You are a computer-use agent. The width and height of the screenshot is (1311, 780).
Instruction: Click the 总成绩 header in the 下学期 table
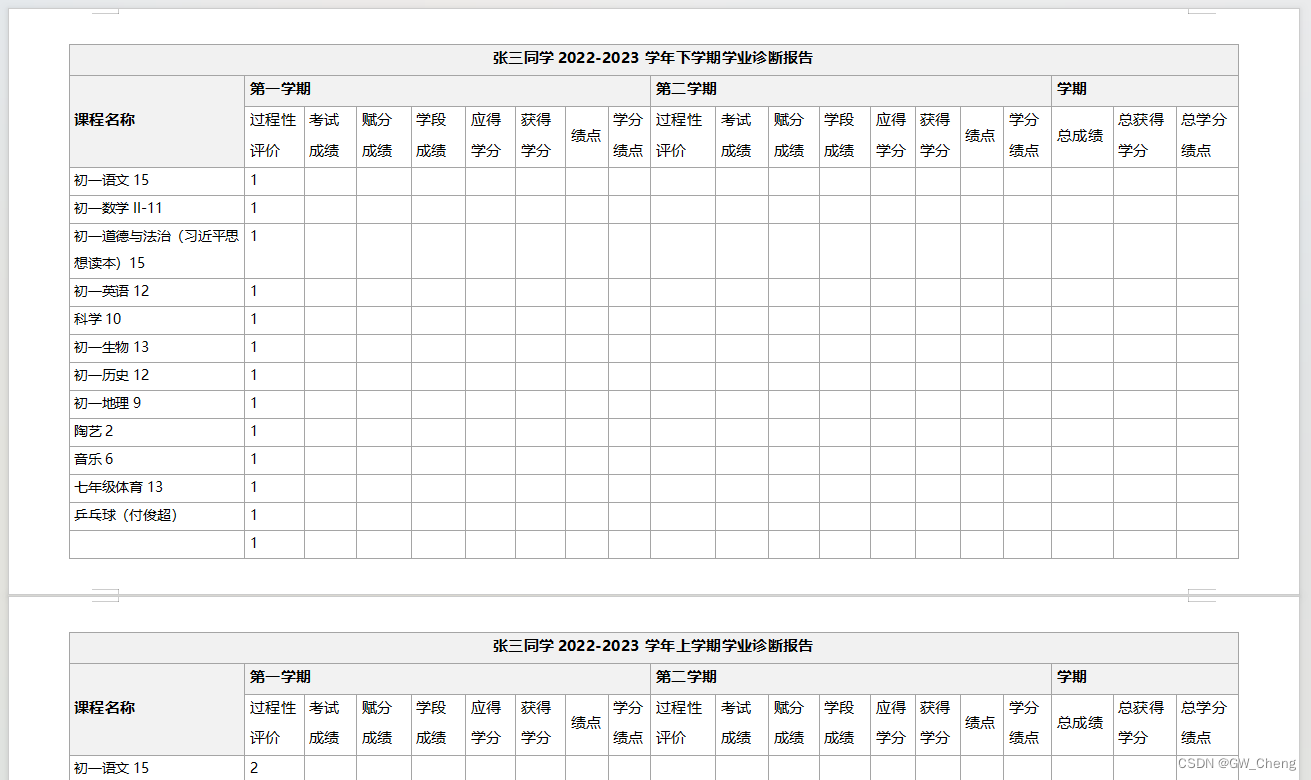point(1080,135)
